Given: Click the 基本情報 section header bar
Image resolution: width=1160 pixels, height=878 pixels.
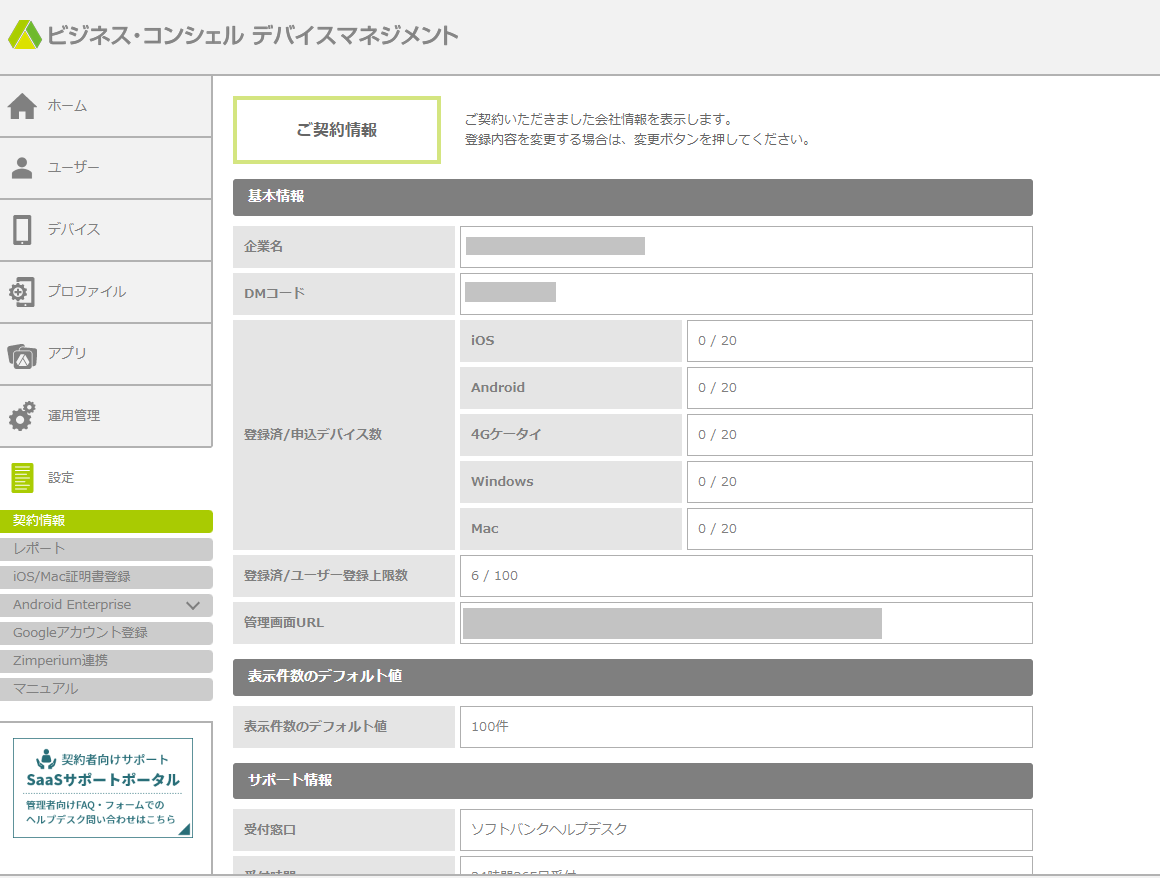Looking at the screenshot, I should pyautogui.click(x=632, y=197).
